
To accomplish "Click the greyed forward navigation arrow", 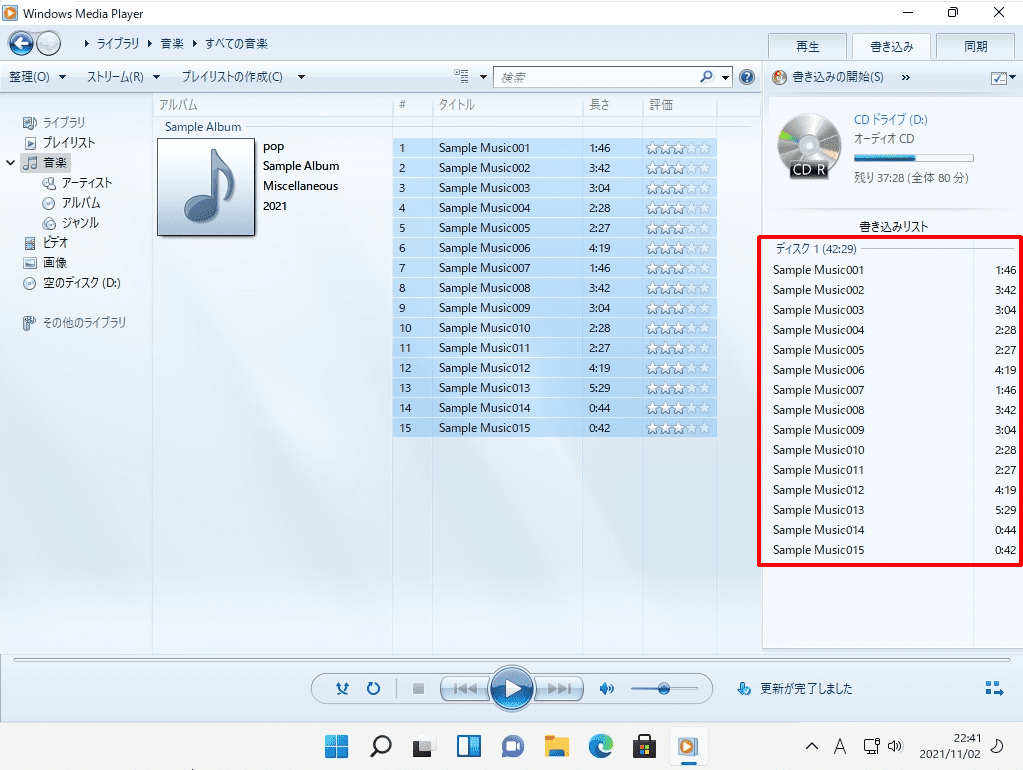I will pyautogui.click(x=48, y=44).
